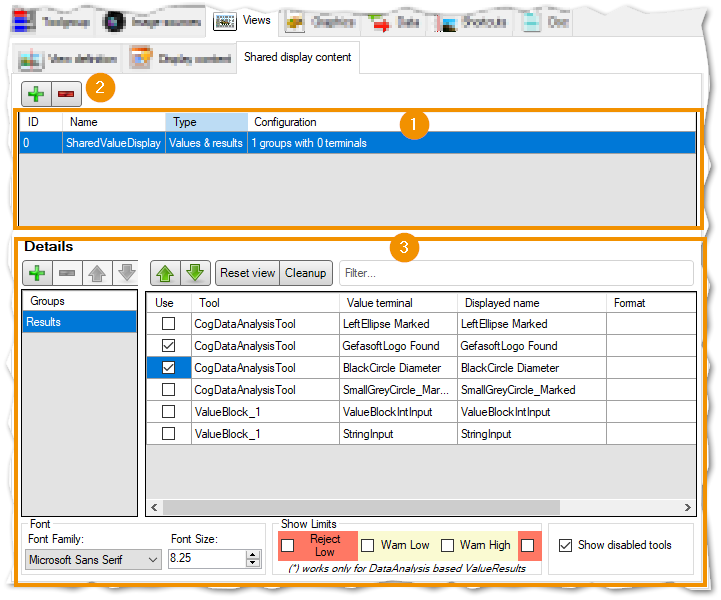Screen dimensions: 721x600
Task: Add a new group in Details
Action: pos(37,273)
